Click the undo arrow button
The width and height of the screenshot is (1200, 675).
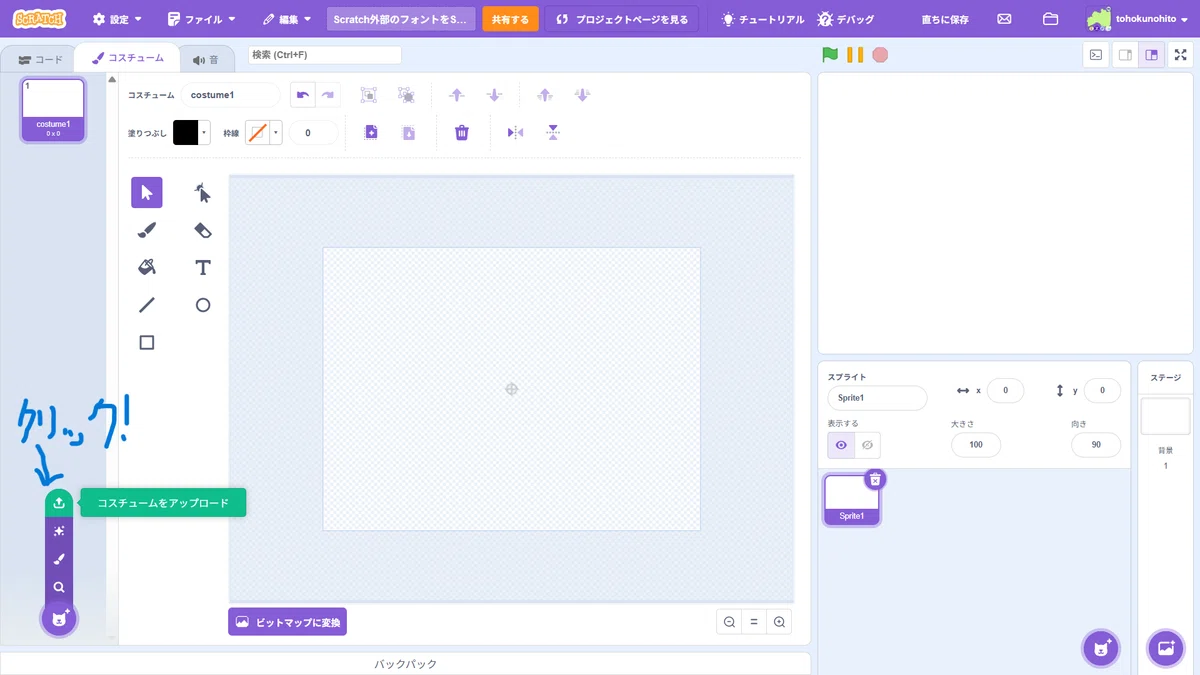pos(303,95)
